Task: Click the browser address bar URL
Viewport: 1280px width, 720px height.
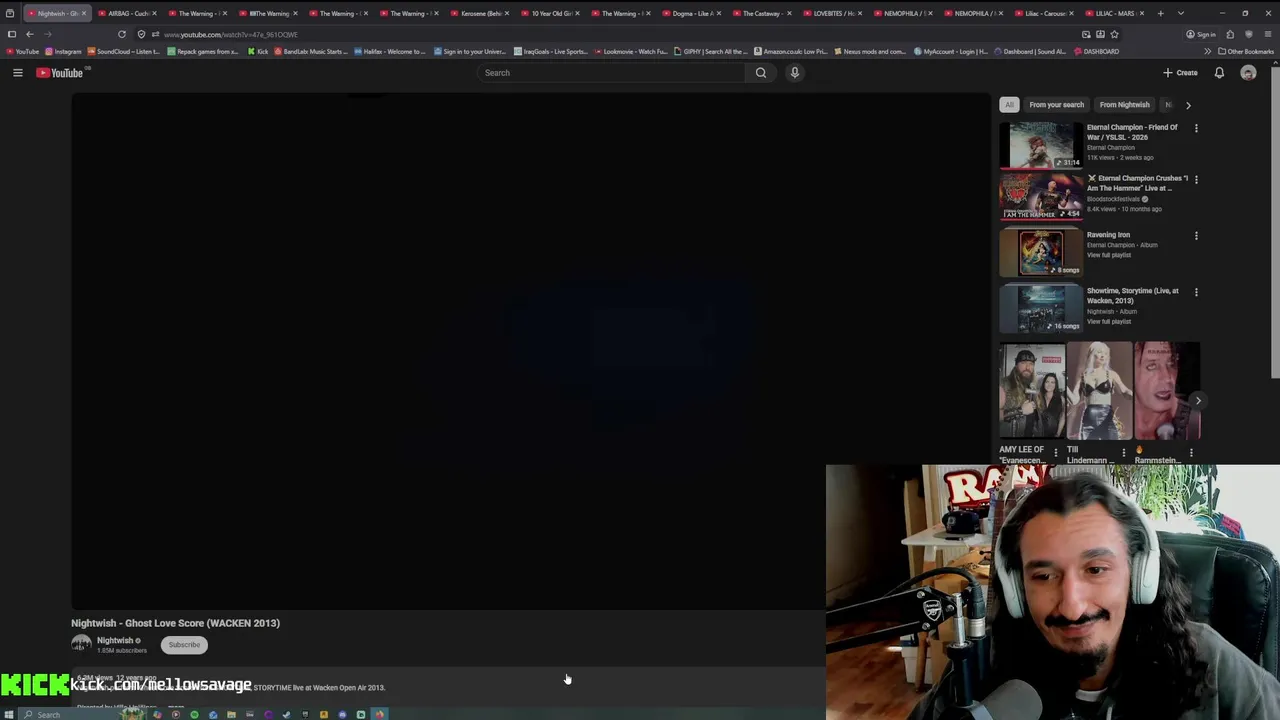Action: coord(231,35)
